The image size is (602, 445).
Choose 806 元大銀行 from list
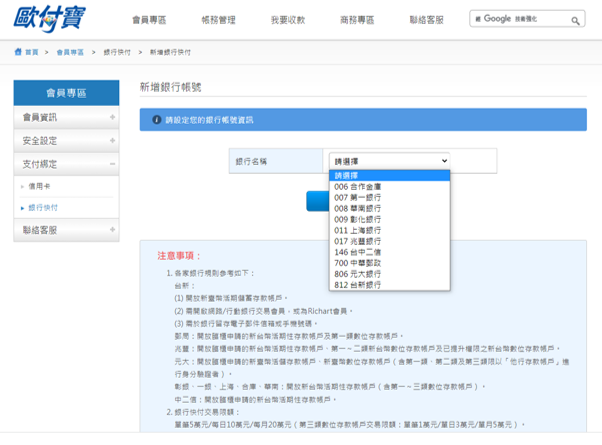[x=389, y=274]
